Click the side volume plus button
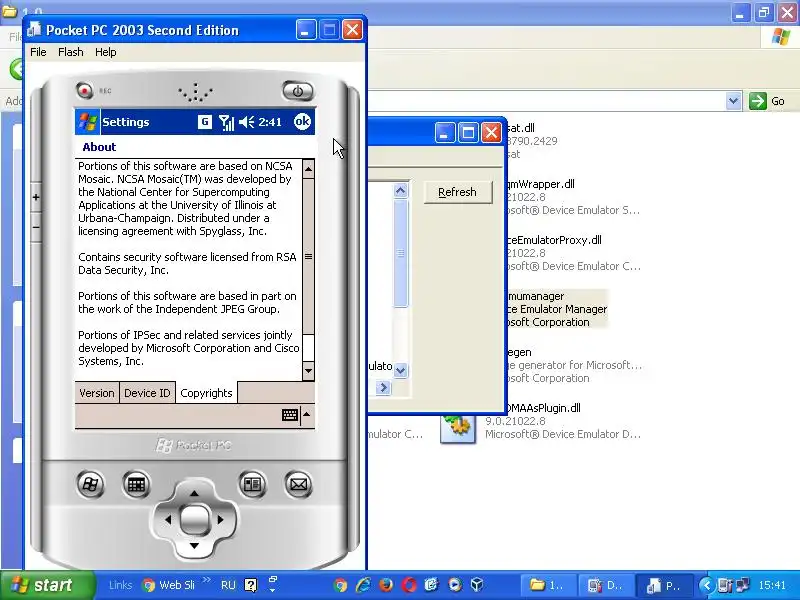 pos(36,197)
